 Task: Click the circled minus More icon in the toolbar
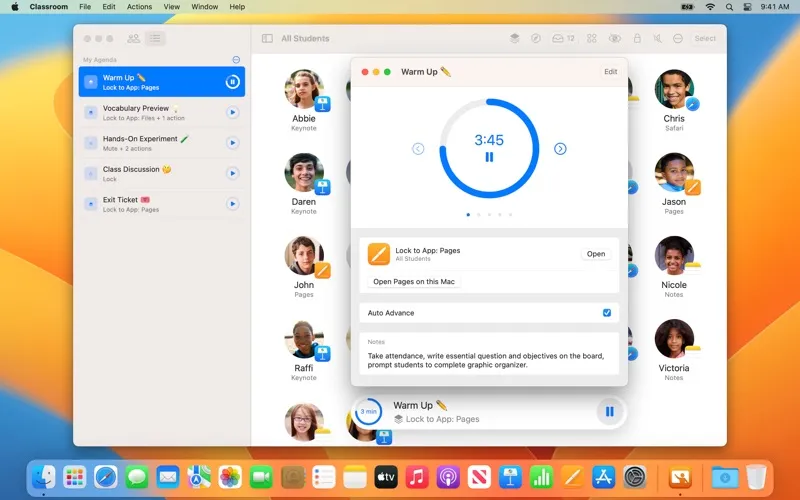[678, 38]
